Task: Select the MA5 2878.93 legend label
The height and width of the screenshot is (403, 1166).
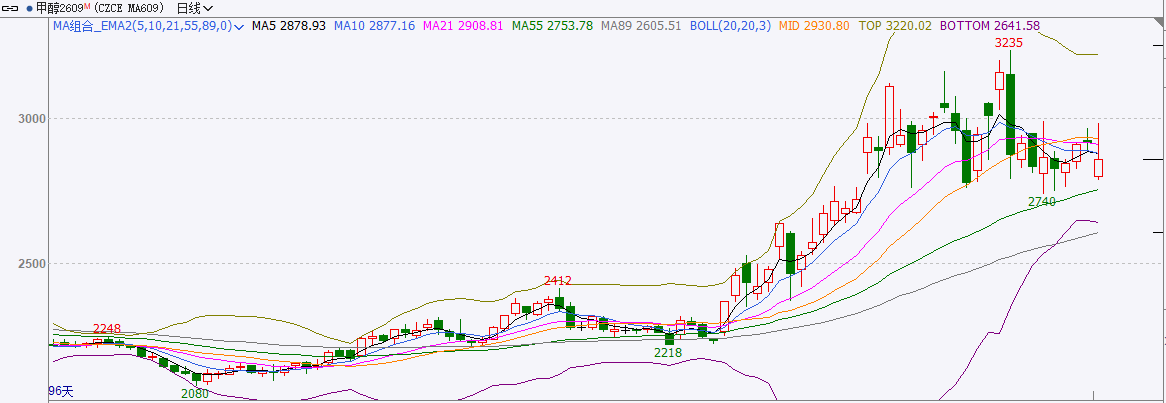Action: (x=289, y=26)
